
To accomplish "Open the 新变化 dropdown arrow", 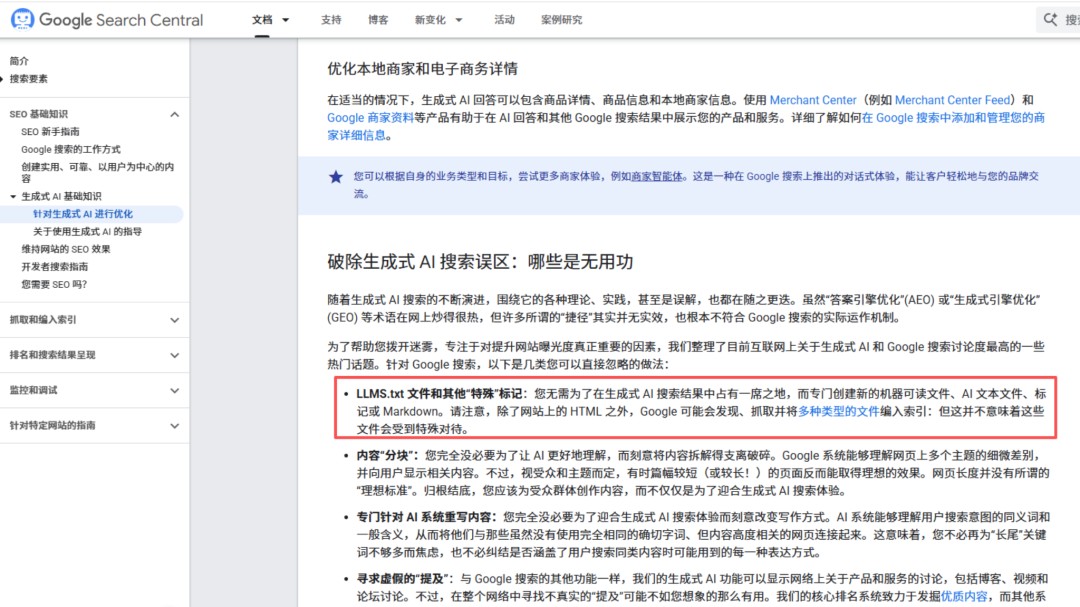I will [x=459, y=20].
